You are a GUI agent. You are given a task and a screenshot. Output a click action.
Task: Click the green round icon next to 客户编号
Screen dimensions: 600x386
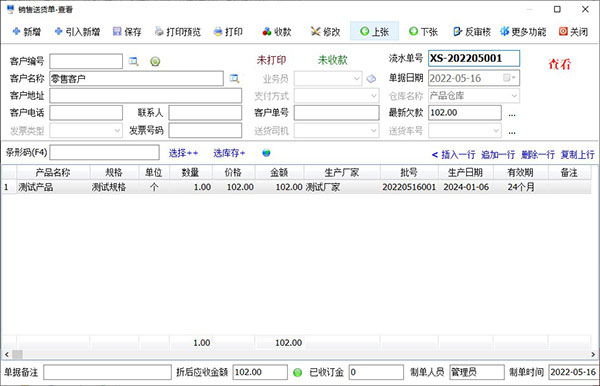[155, 61]
